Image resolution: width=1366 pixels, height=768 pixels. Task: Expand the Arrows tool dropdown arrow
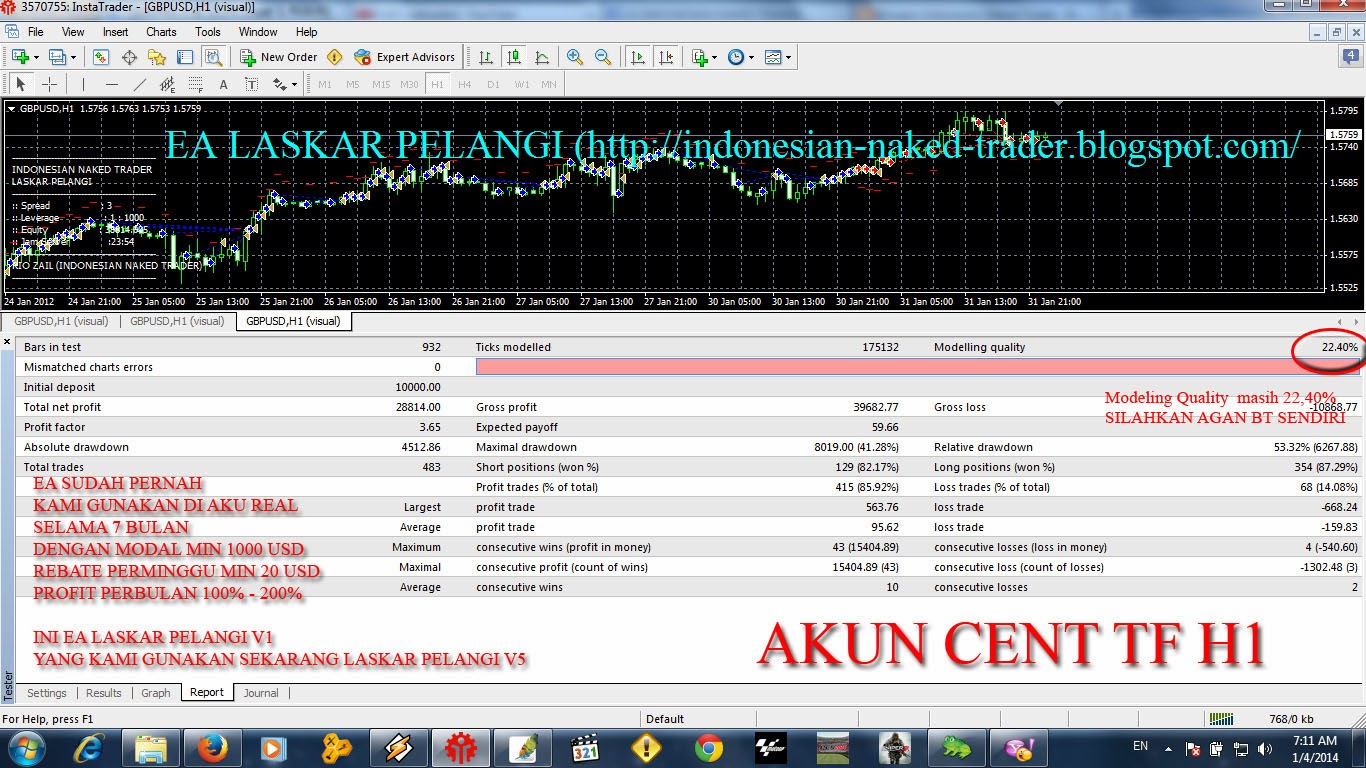click(294, 84)
